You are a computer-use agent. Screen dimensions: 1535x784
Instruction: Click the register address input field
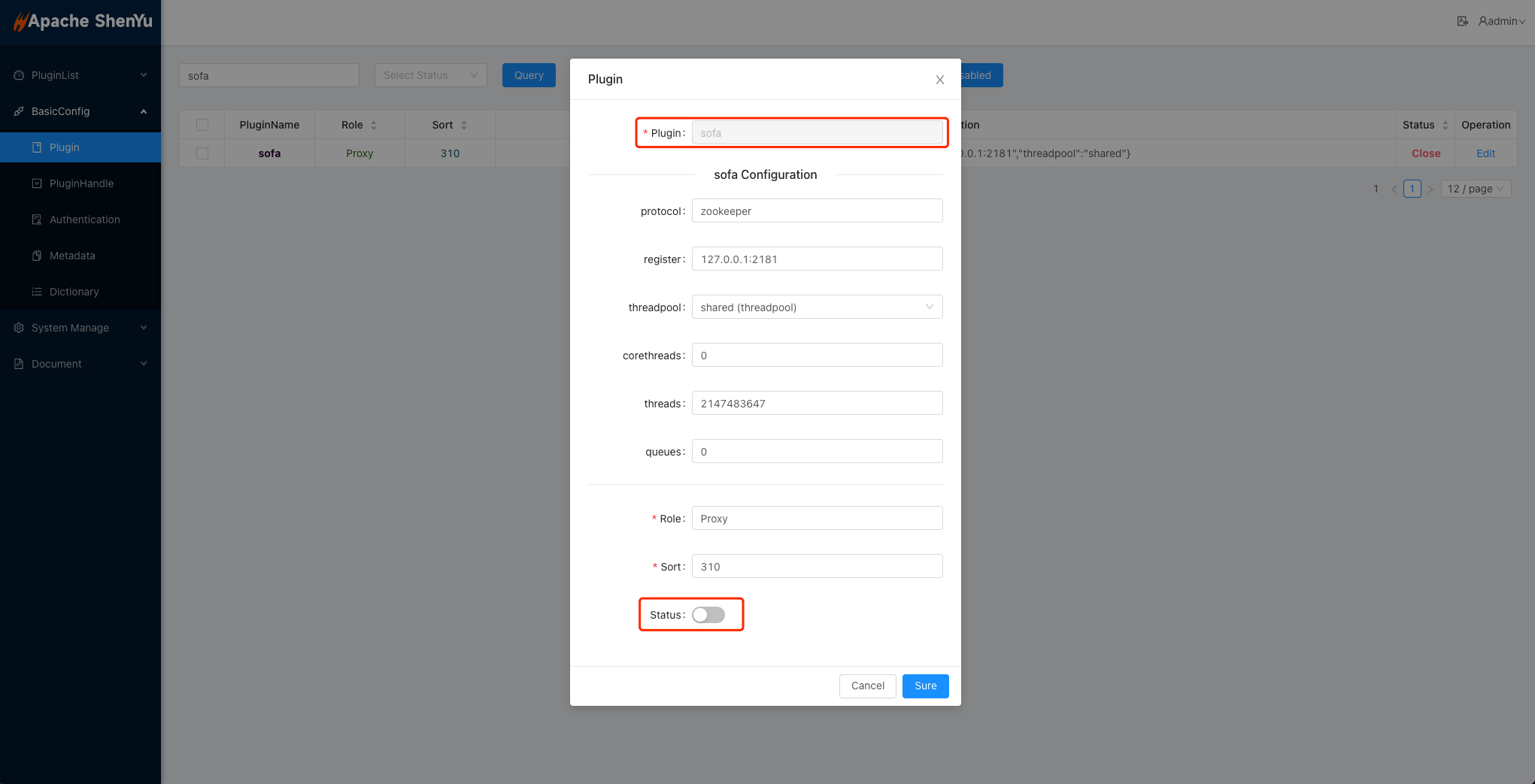[816, 259]
